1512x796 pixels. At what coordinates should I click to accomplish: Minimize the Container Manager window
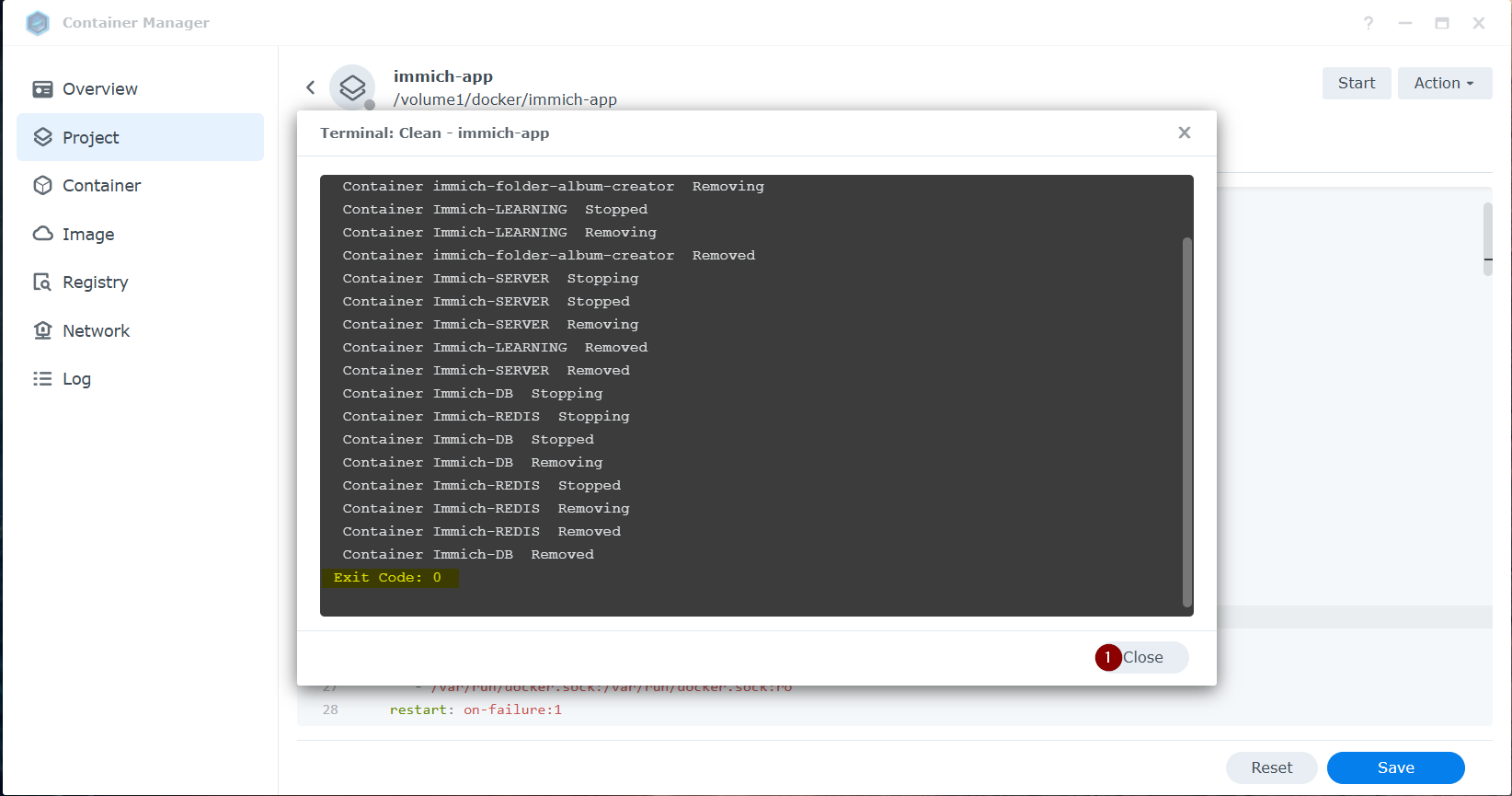coord(1405,23)
